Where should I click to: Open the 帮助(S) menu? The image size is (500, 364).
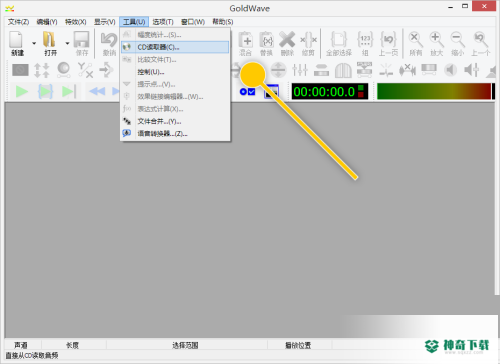223,22
